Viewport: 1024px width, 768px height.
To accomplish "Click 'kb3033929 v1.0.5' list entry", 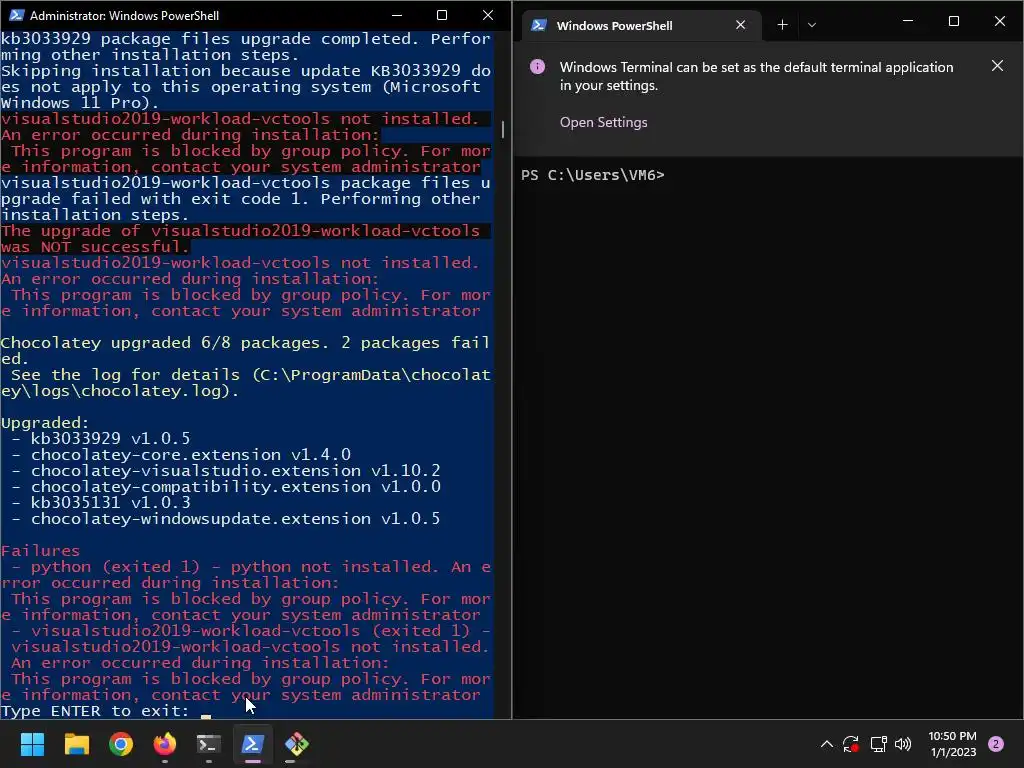I will click(x=110, y=438).
